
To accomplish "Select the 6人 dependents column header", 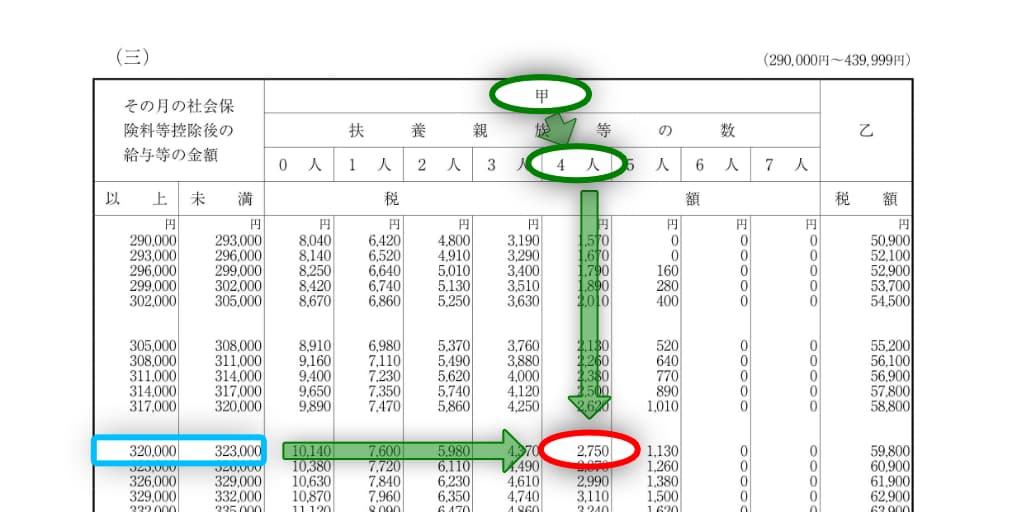I will pos(716,165).
